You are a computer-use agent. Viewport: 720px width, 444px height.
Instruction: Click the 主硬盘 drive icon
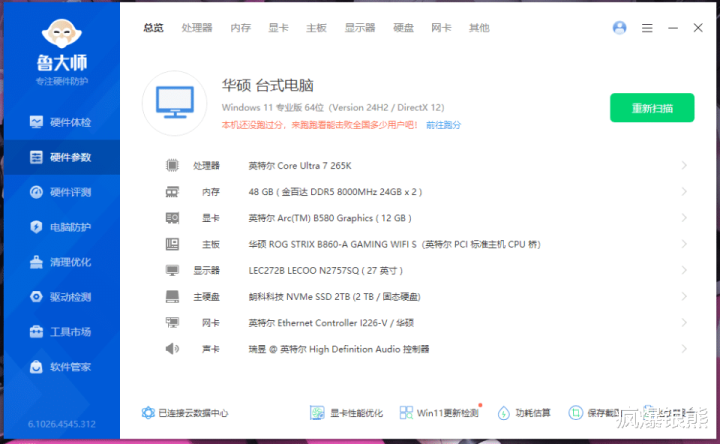[172, 297]
